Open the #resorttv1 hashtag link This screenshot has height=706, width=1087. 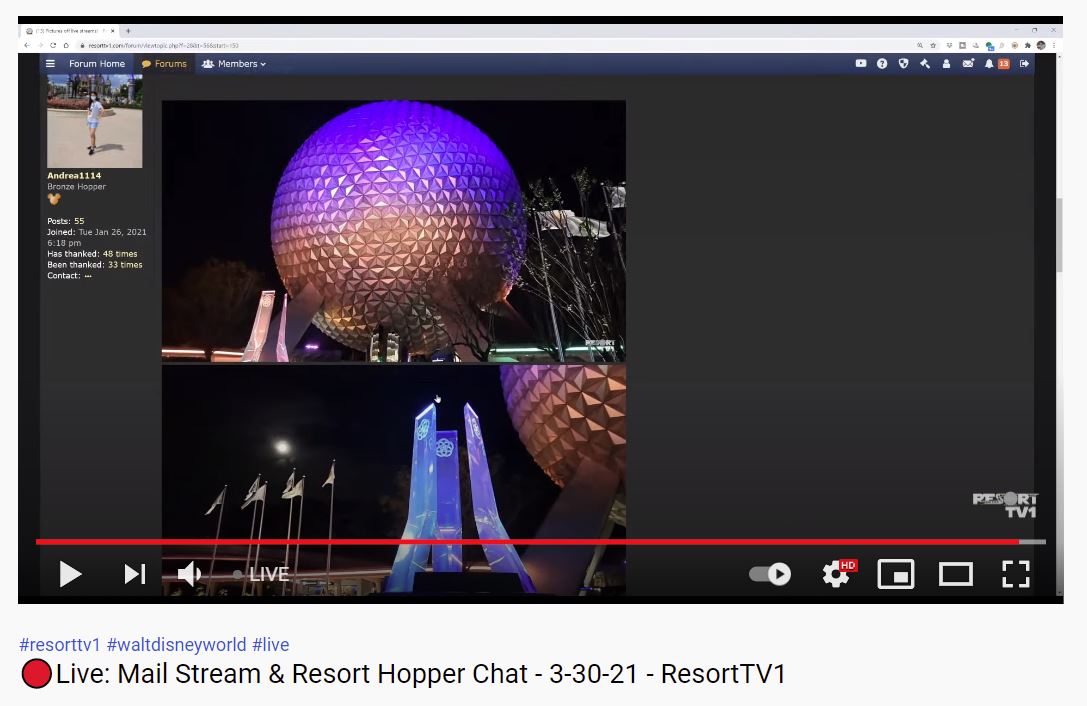pos(60,645)
